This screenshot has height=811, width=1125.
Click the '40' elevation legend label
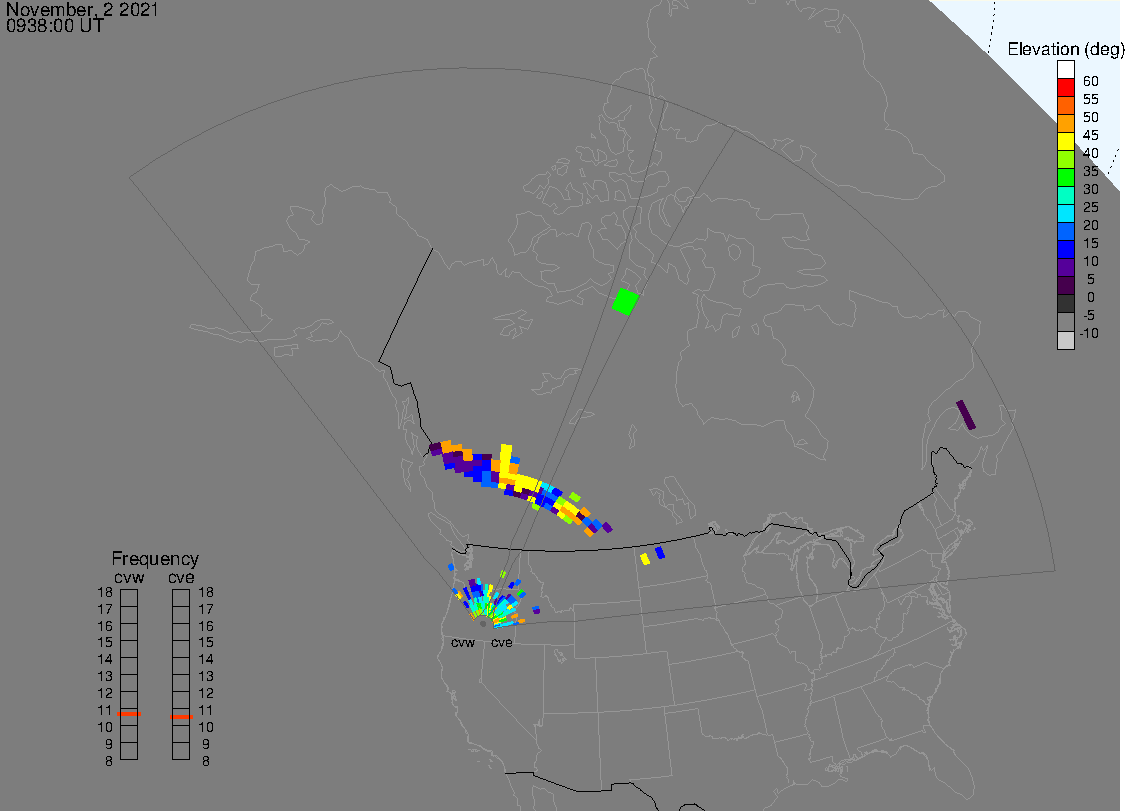[x=1091, y=153]
